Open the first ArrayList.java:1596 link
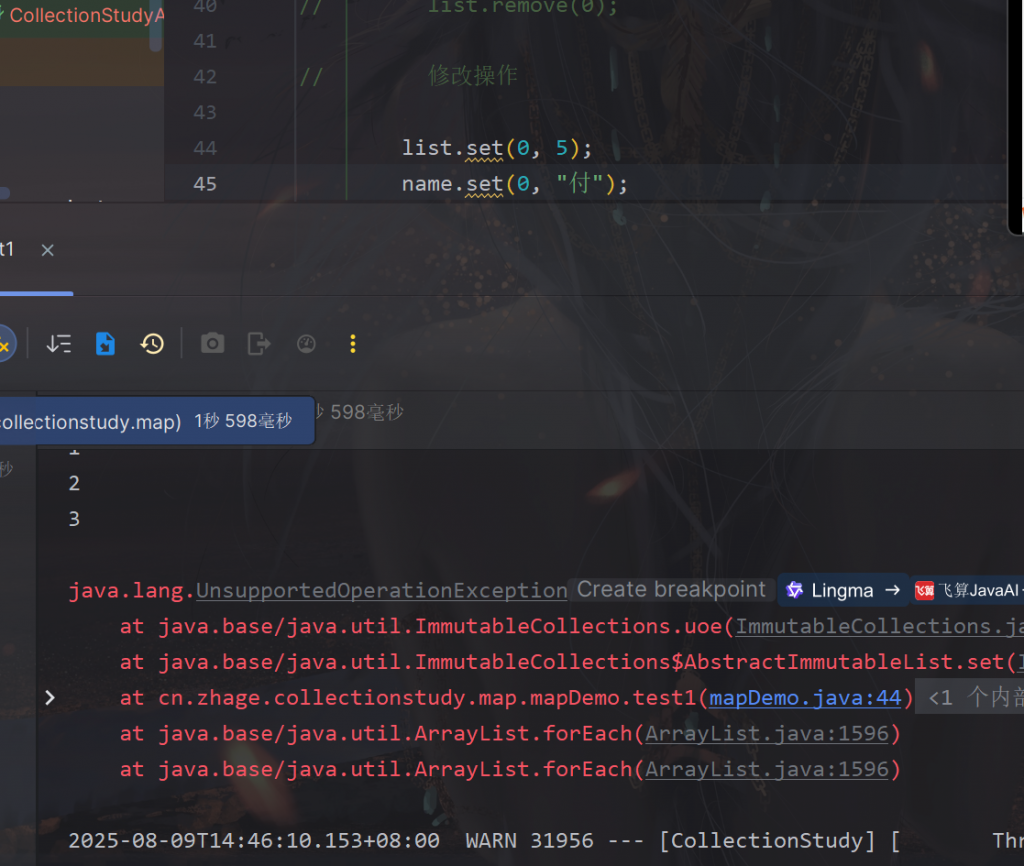Viewport: 1024px width, 866px height. pyautogui.click(x=766, y=734)
